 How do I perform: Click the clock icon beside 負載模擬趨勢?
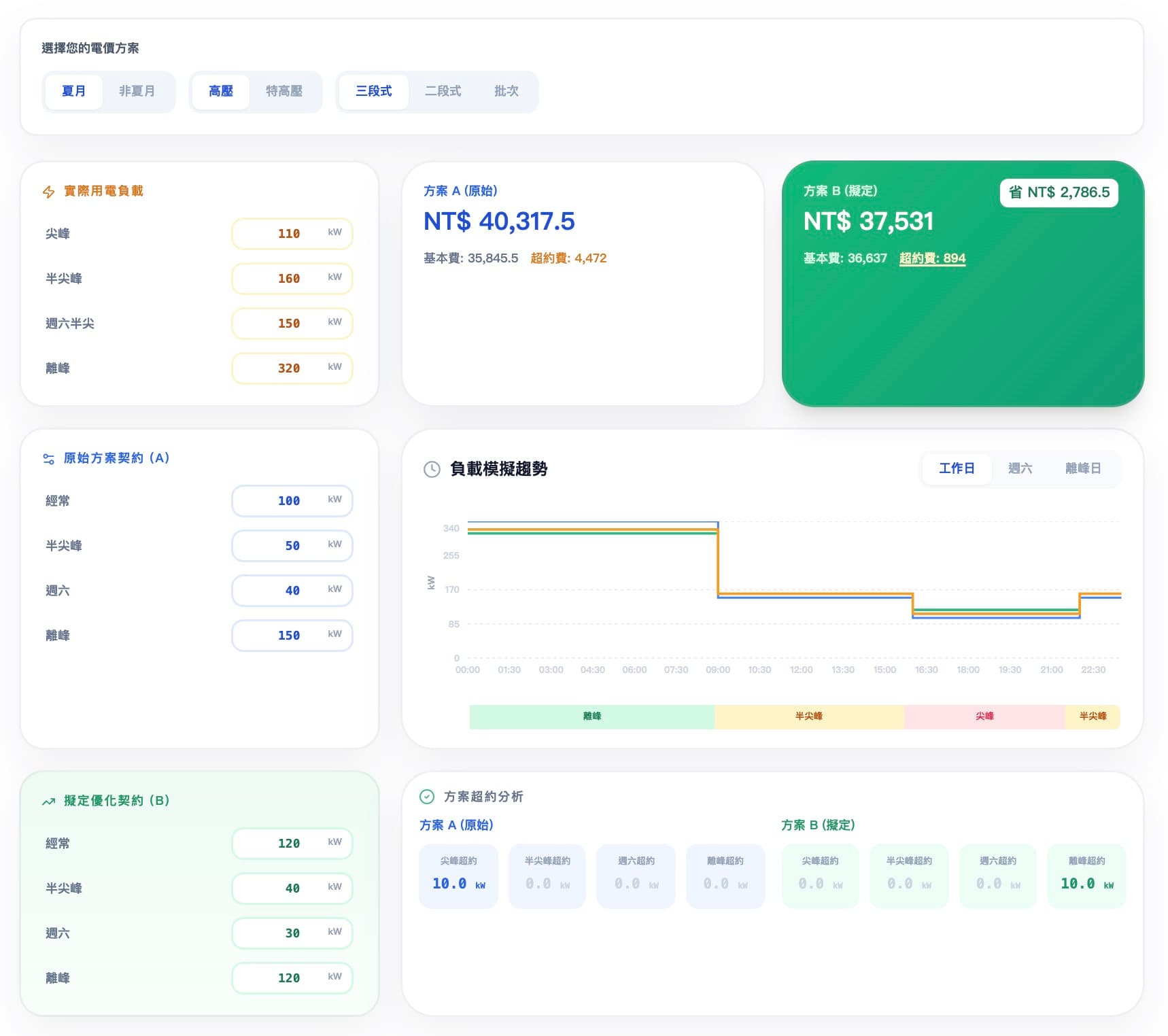(432, 469)
